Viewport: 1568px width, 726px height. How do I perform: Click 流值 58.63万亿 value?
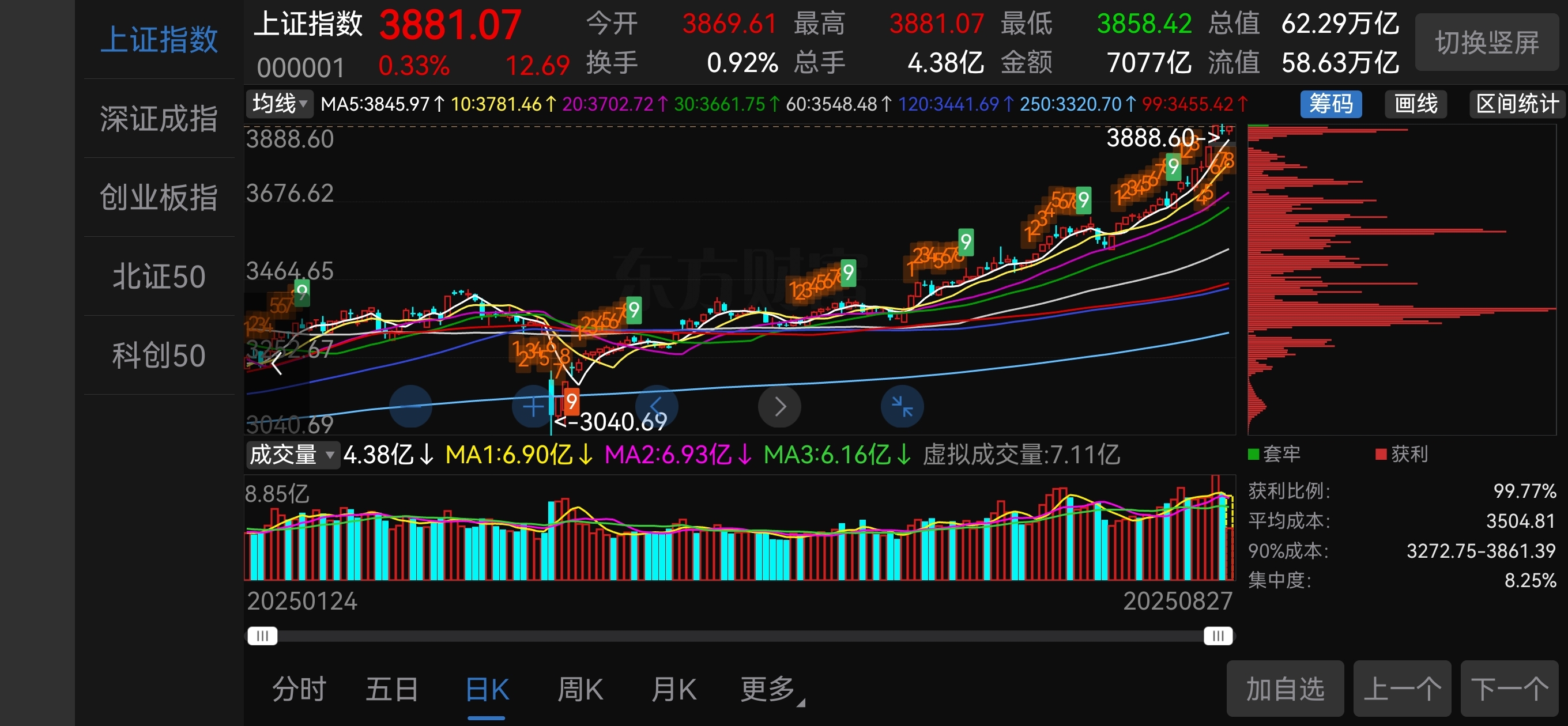tap(1340, 63)
